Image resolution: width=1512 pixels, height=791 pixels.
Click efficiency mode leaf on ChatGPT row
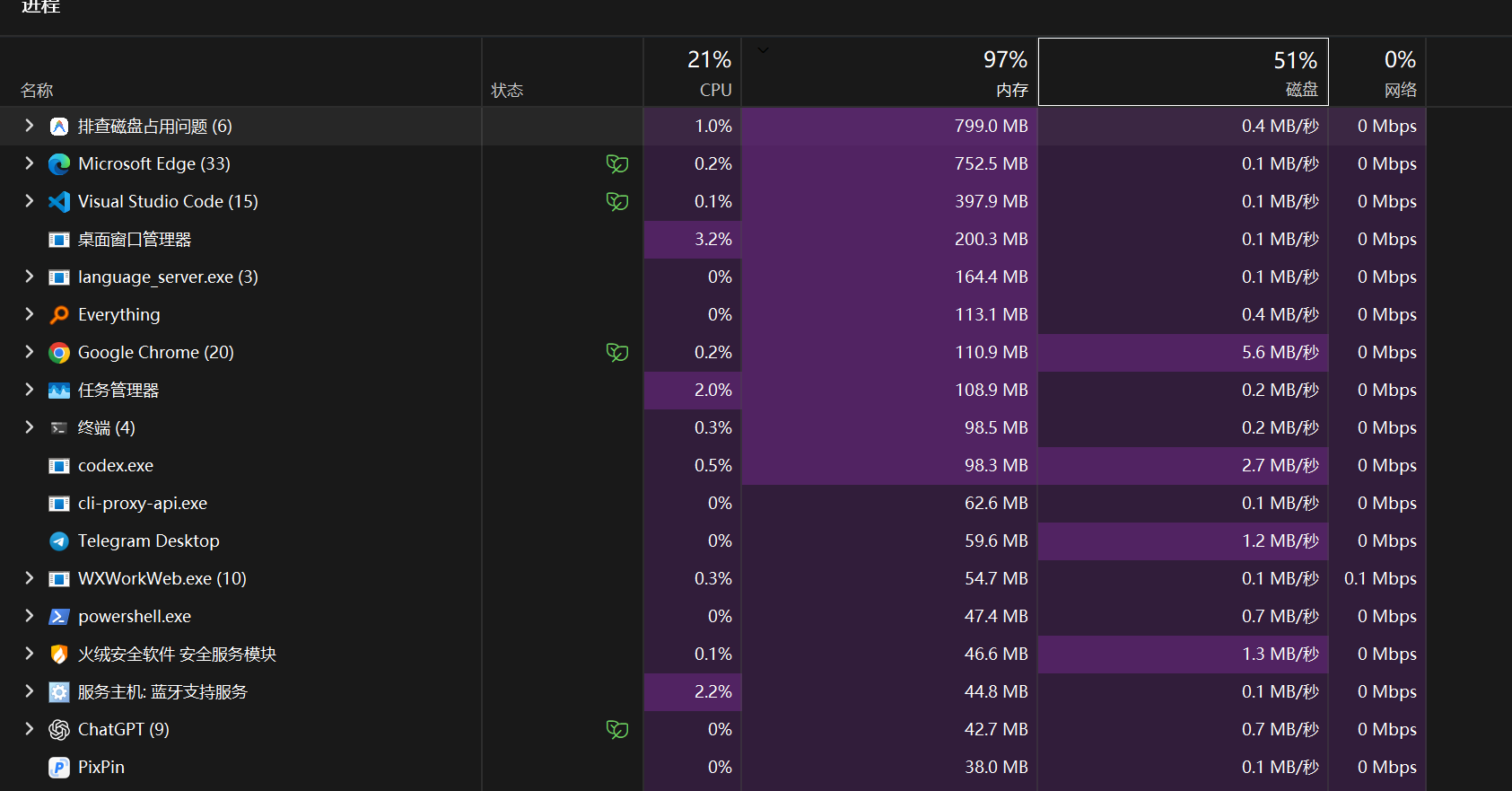click(617, 730)
